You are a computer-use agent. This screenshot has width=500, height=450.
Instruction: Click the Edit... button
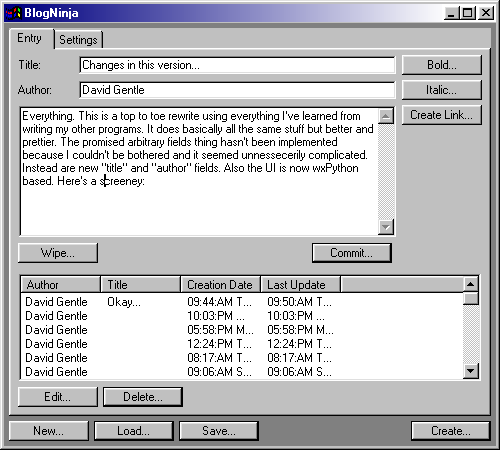[x=58, y=397]
